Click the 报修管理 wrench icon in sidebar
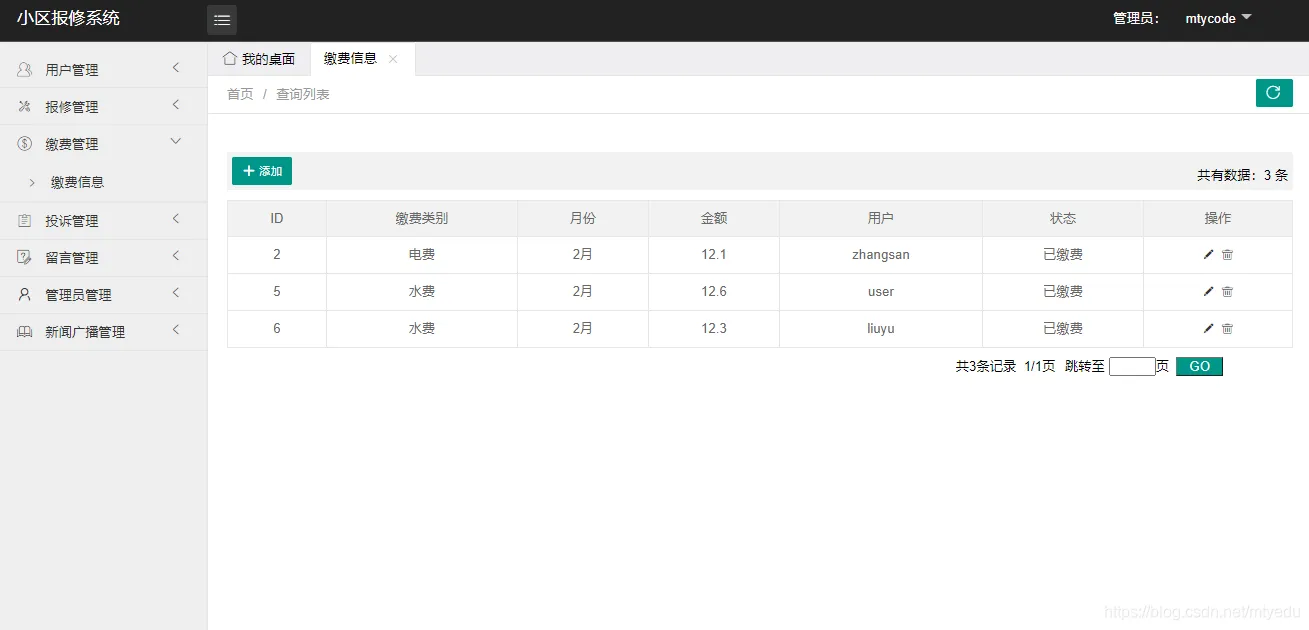The width and height of the screenshot is (1309, 630). point(25,107)
